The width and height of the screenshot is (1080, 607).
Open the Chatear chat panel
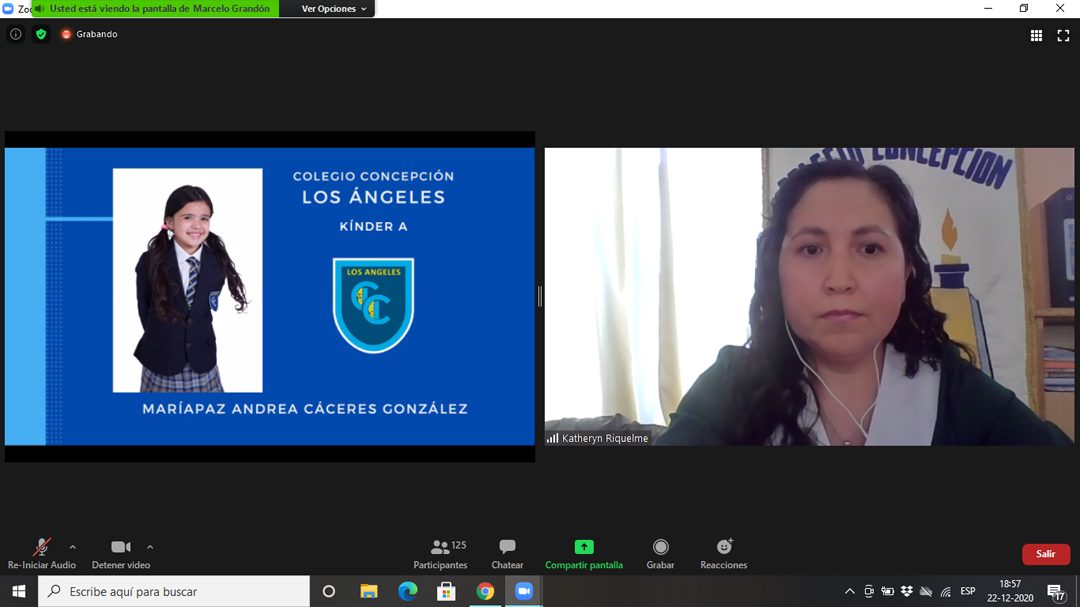tap(507, 554)
